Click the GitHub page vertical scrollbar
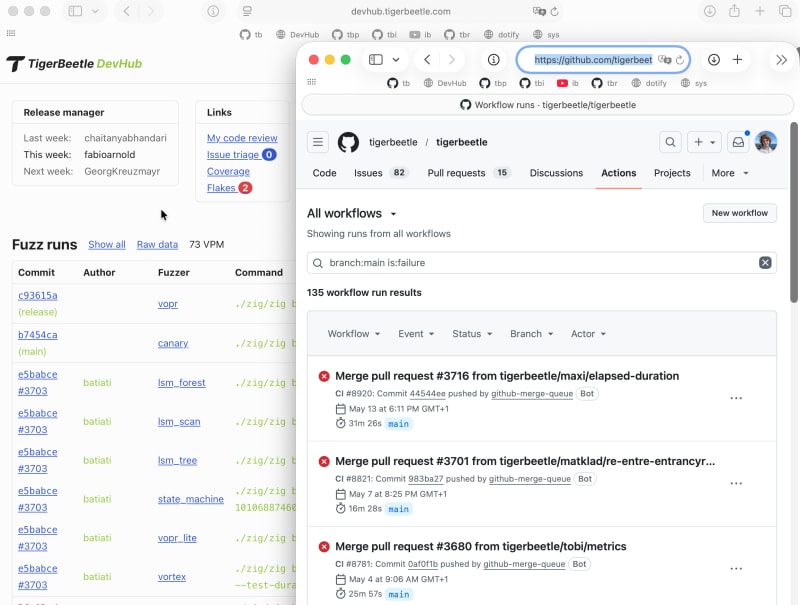 (794, 212)
